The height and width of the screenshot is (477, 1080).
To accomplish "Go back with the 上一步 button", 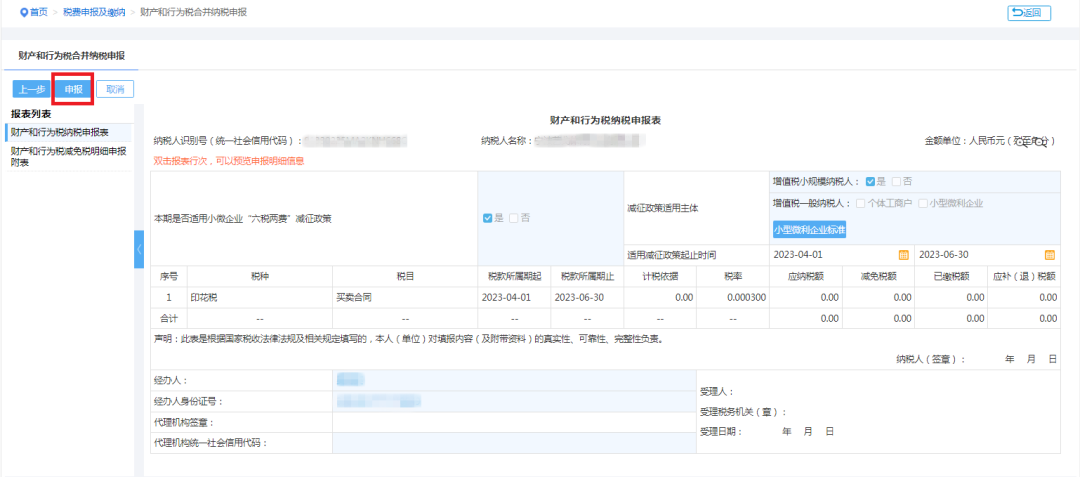I will pyautogui.click(x=30, y=89).
